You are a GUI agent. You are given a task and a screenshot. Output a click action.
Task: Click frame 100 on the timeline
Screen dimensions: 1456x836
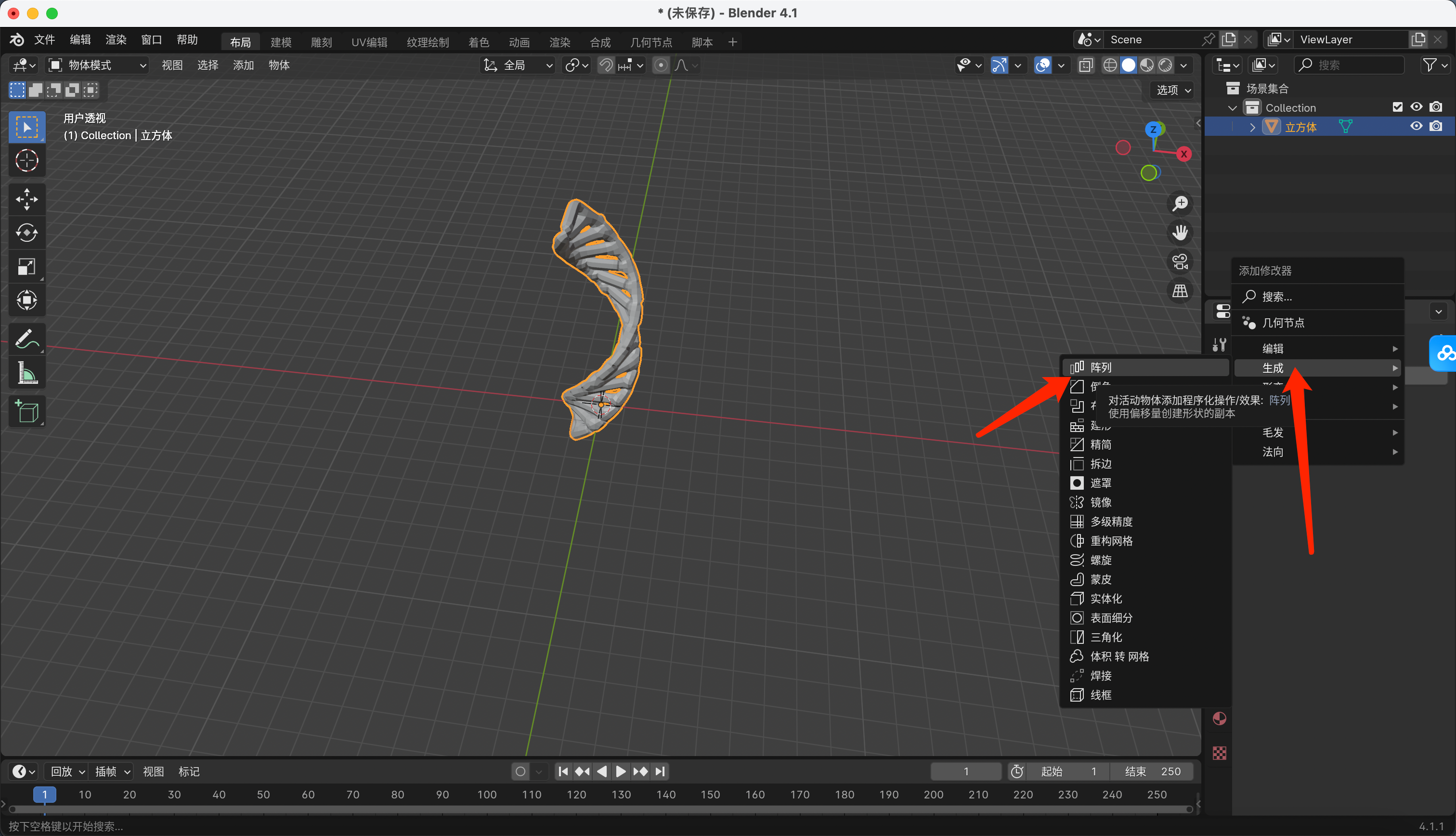tap(487, 794)
